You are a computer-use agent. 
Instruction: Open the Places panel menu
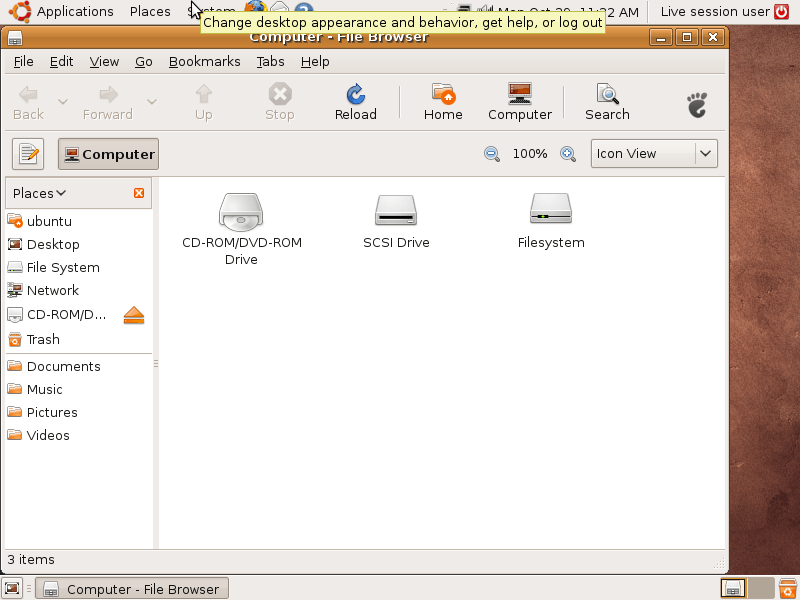pos(150,11)
